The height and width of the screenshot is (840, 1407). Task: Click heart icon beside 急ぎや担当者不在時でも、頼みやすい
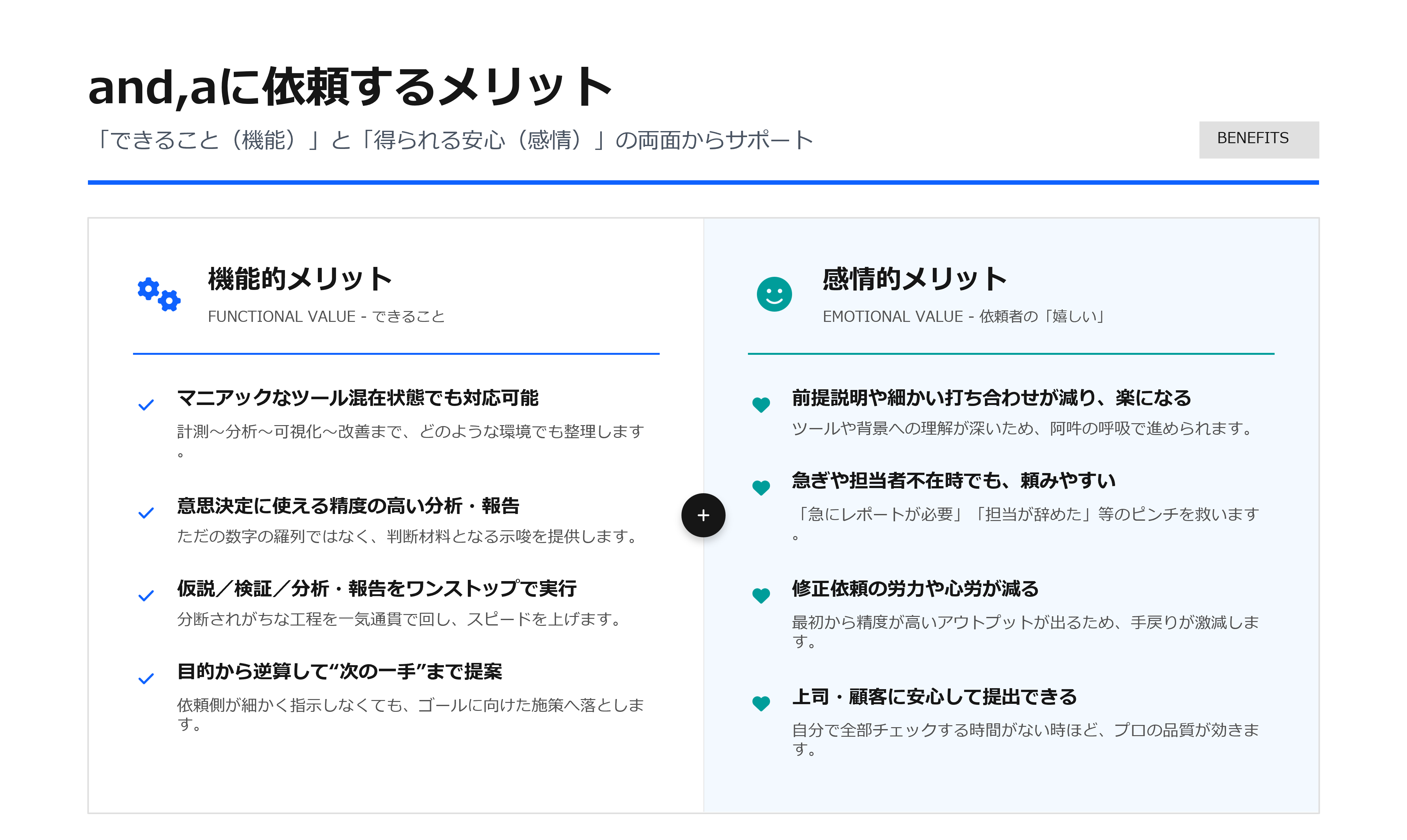click(x=761, y=487)
